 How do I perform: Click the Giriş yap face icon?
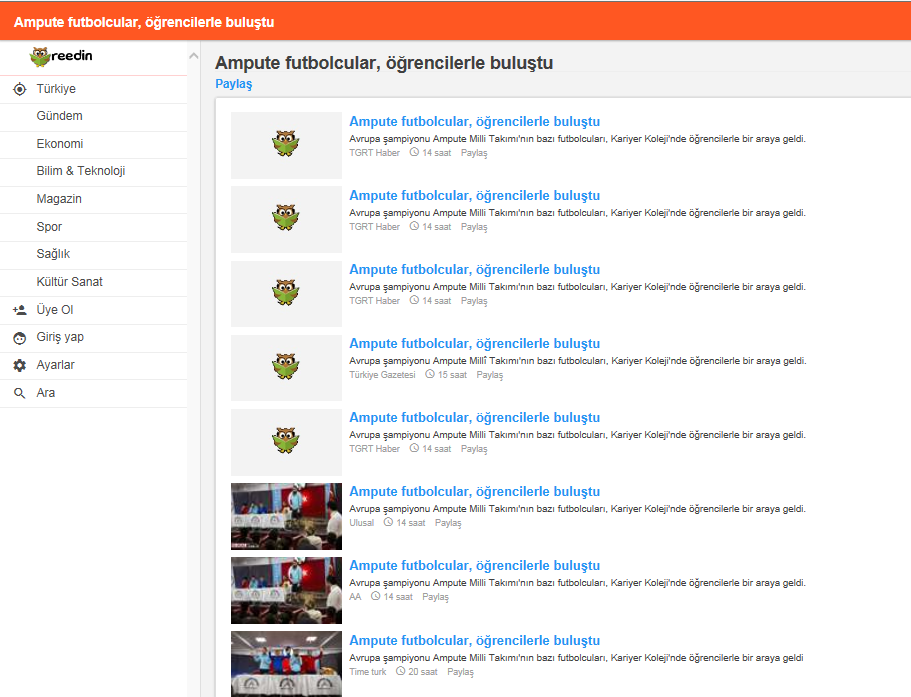(x=20, y=338)
